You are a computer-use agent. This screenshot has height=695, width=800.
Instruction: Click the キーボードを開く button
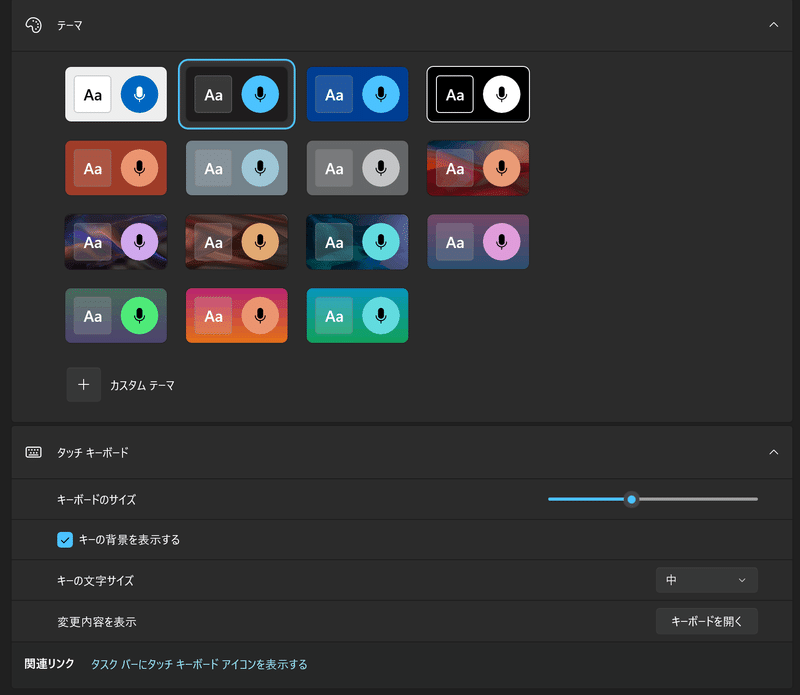707,621
